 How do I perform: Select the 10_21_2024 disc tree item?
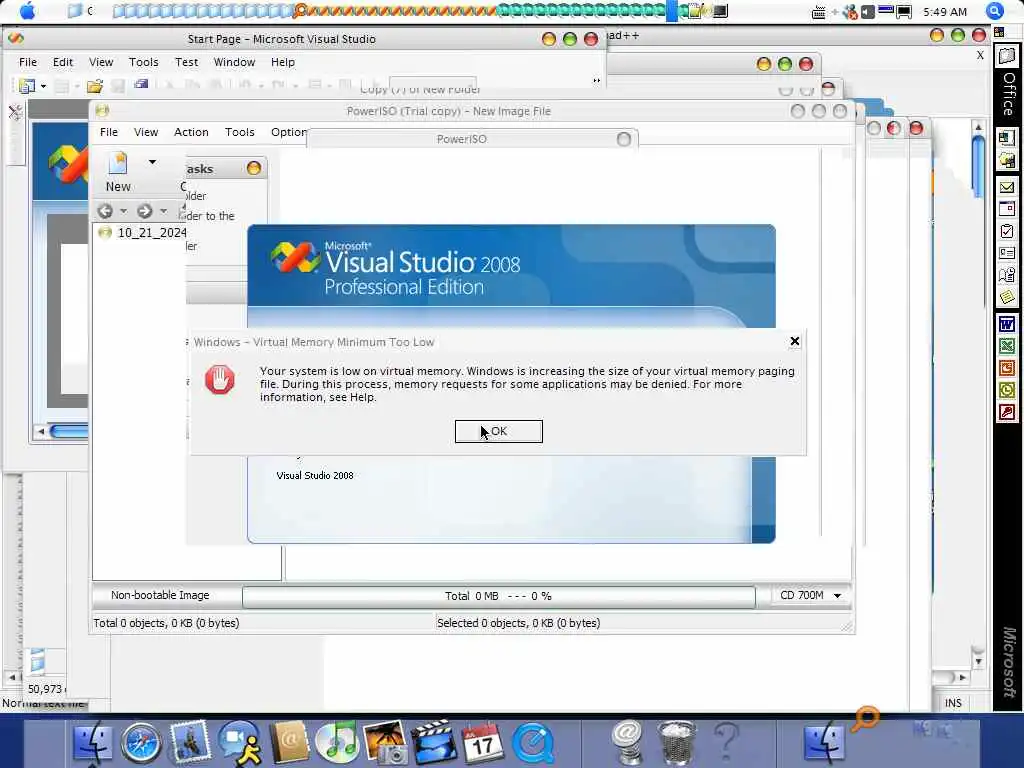coord(142,232)
